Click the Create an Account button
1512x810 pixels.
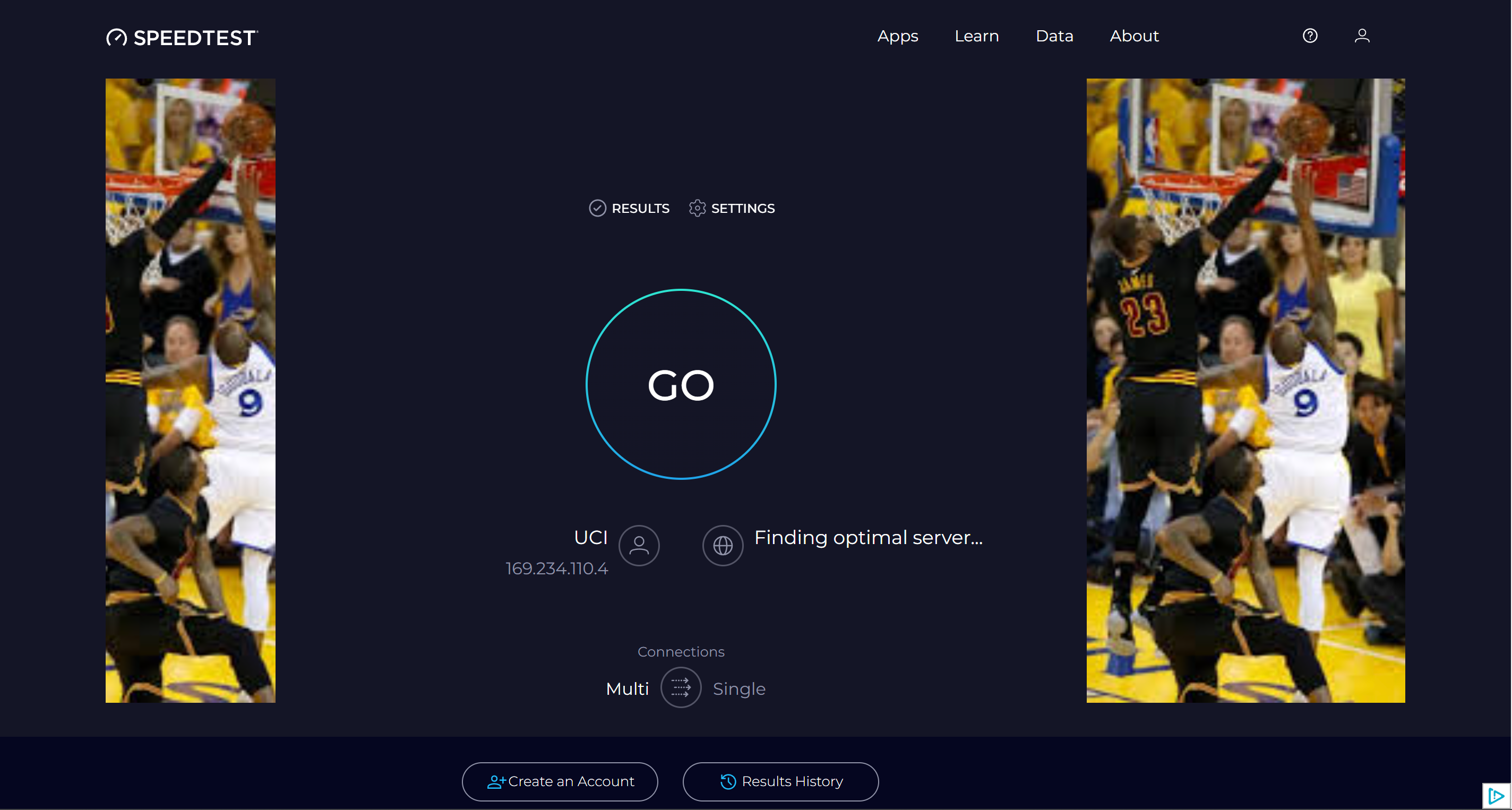560,781
